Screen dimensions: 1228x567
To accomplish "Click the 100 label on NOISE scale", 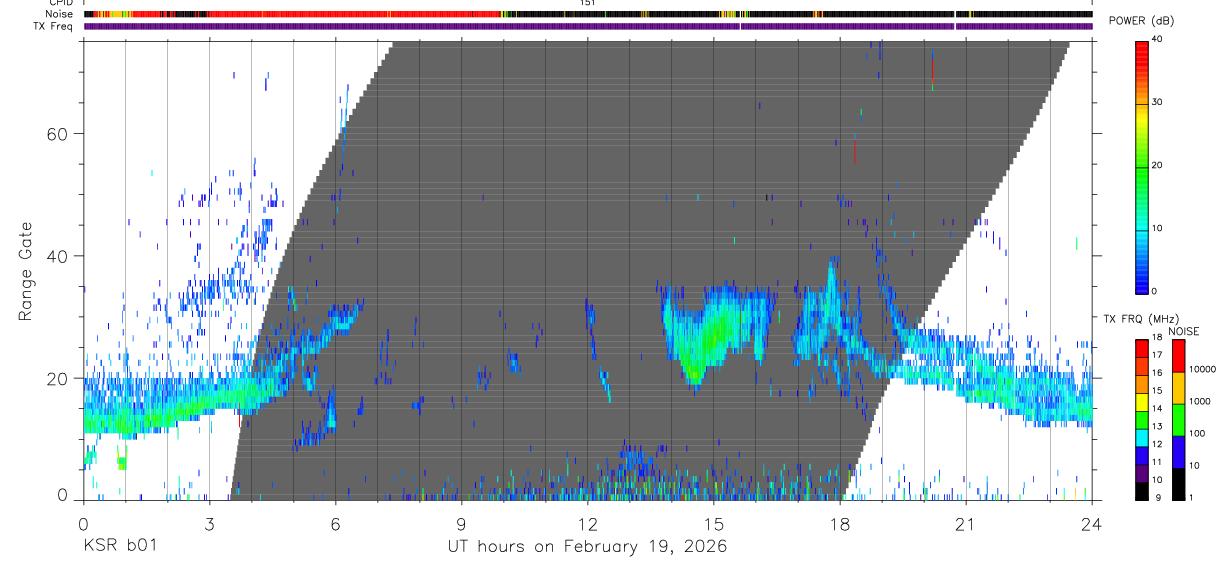I will tap(1197, 433).
